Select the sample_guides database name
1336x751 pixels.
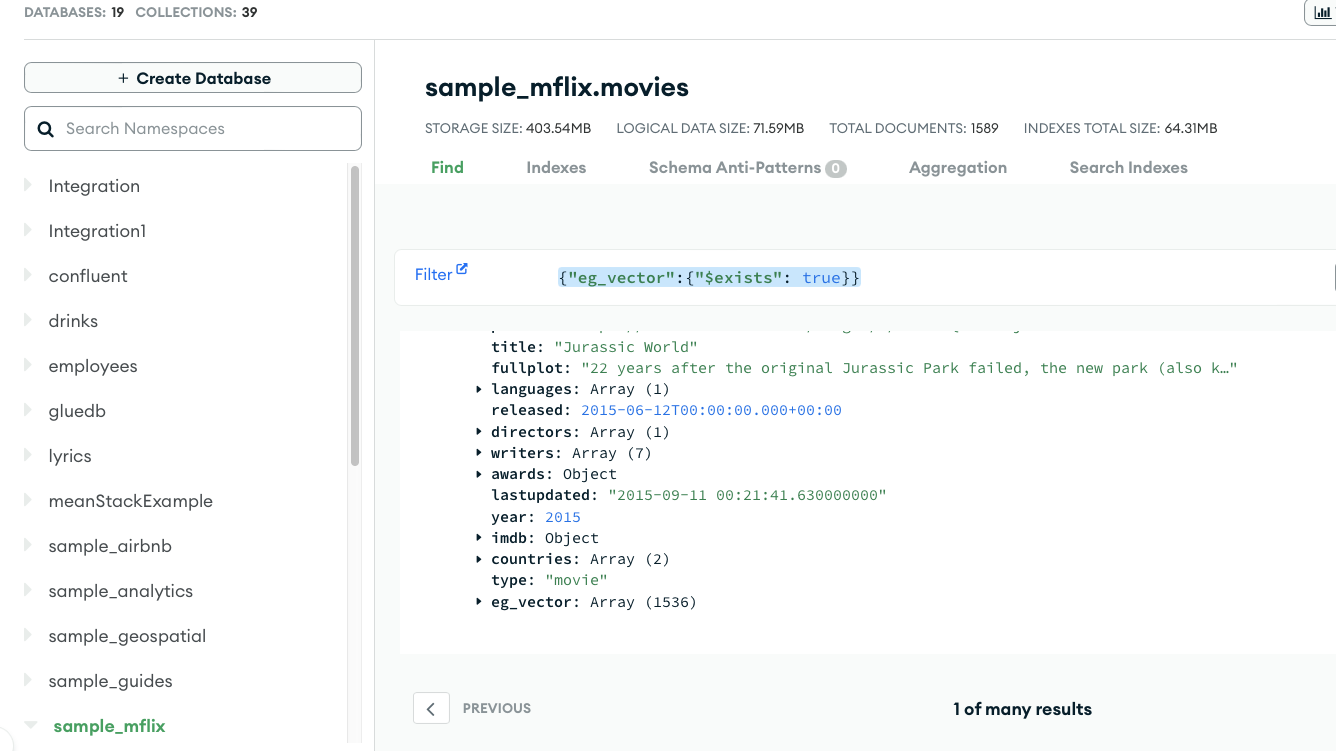pos(110,681)
